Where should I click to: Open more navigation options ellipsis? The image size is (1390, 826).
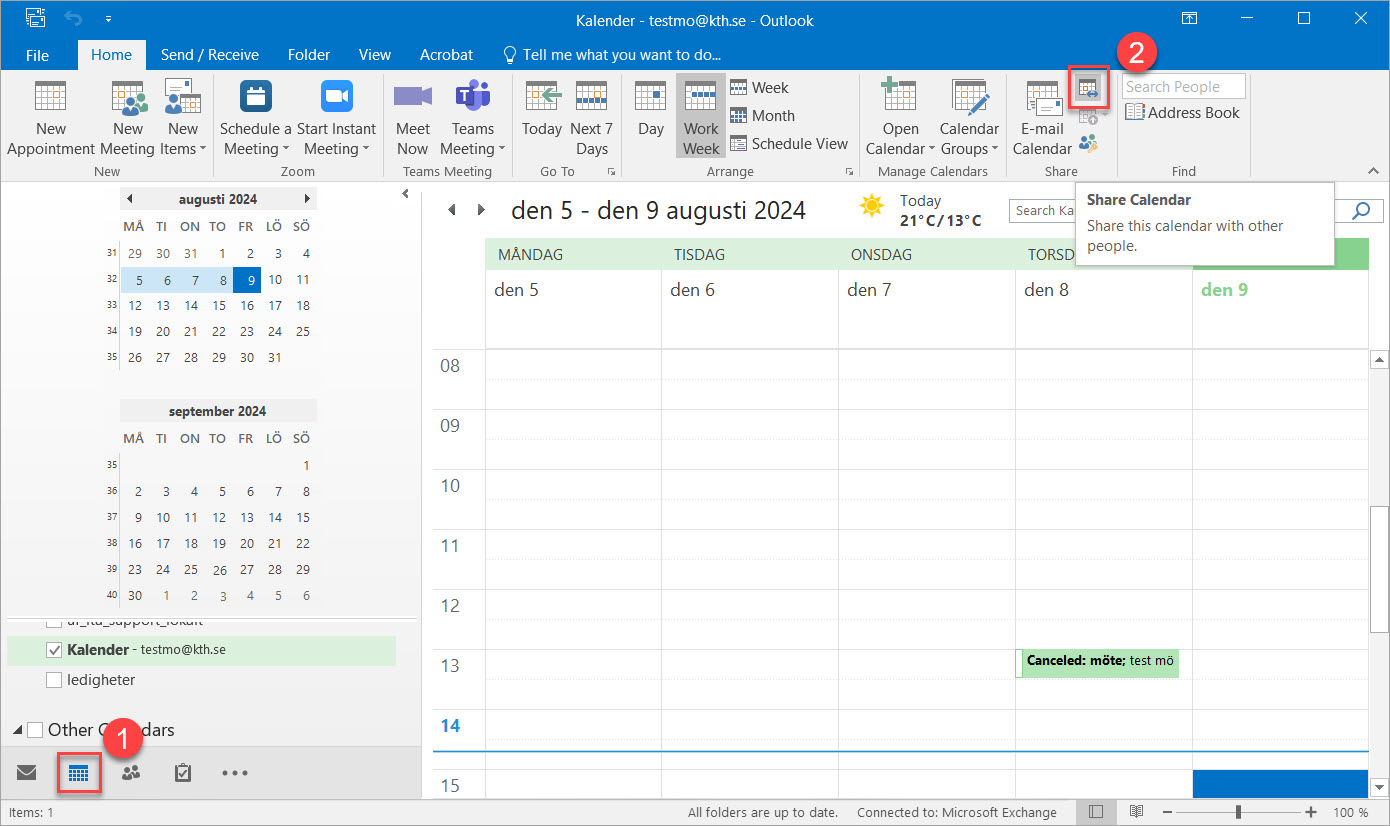[x=235, y=772]
